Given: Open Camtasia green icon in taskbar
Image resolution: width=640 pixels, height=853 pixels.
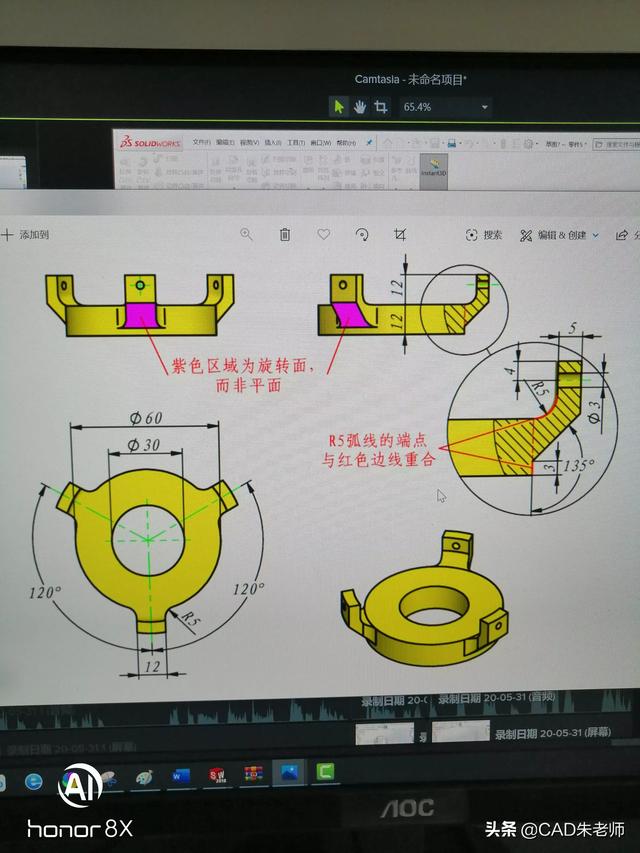Looking at the screenshot, I should click(324, 773).
